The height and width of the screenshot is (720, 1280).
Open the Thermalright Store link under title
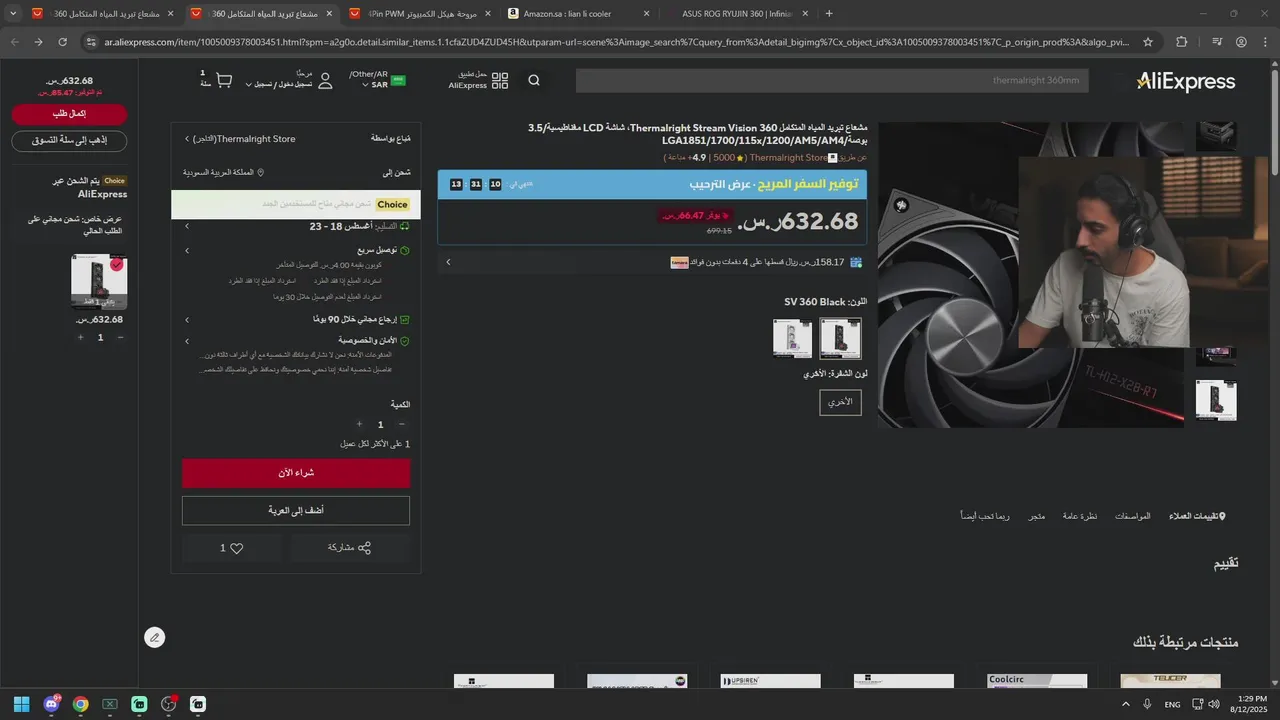click(x=788, y=158)
